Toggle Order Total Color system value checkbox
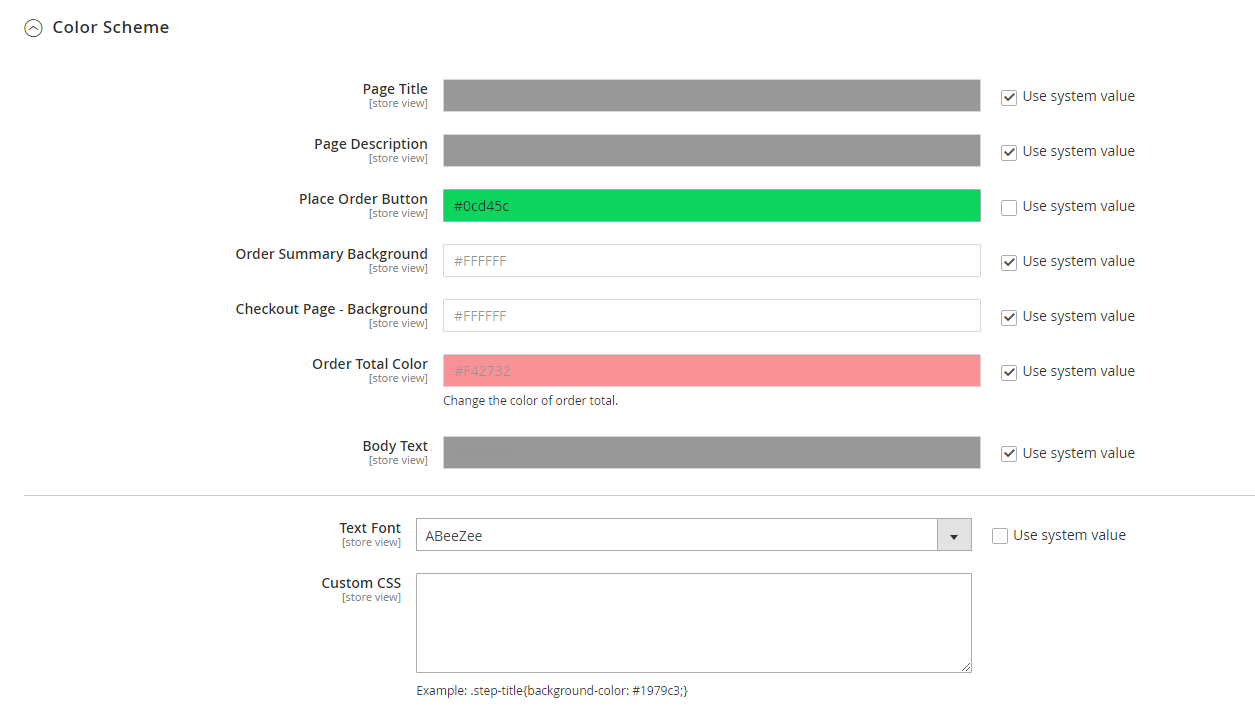Viewport: 1255px width, 720px height. pyautogui.click(x=1009, y=372)
